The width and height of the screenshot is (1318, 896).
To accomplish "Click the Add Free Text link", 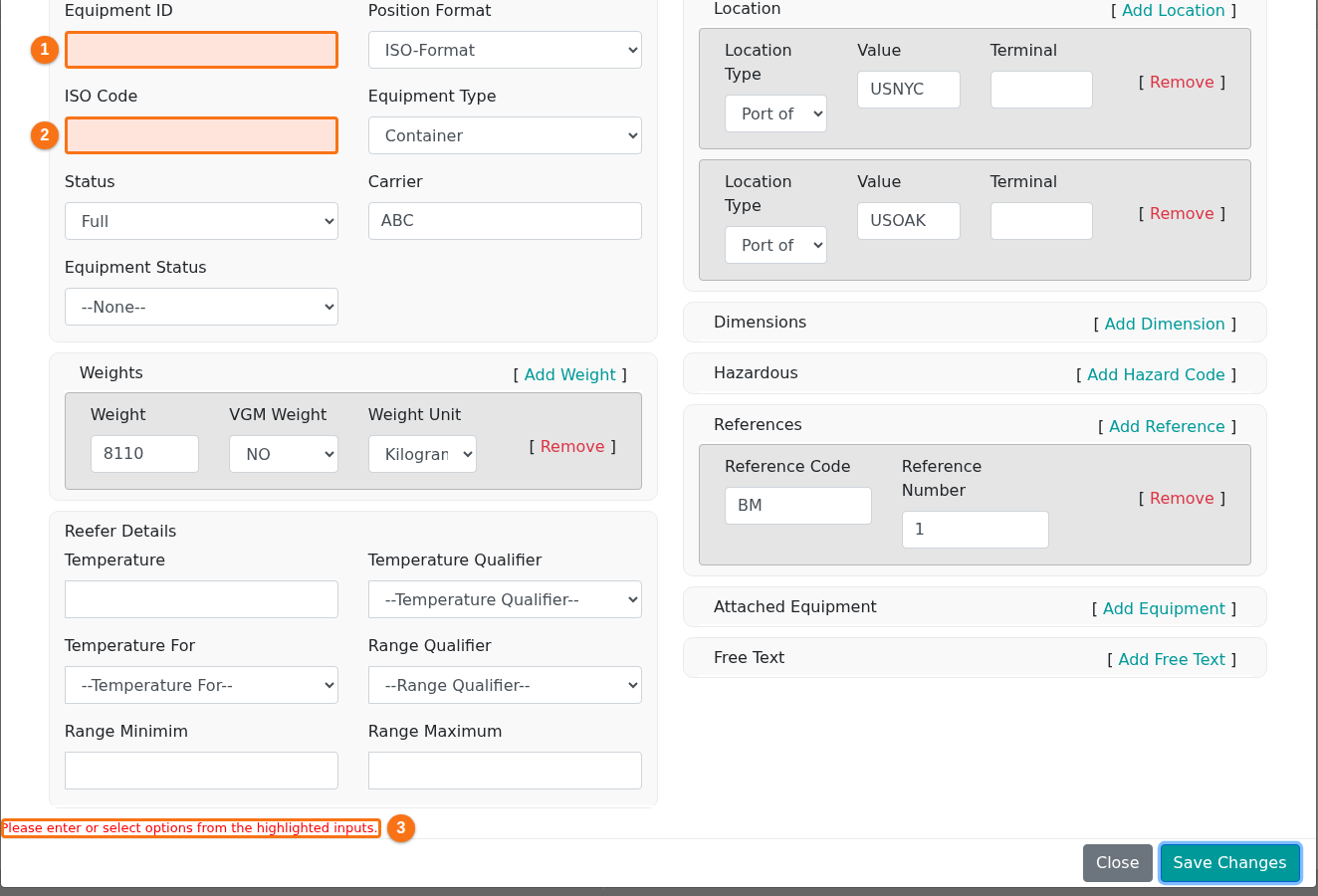I will click(x=1172, y=659).
